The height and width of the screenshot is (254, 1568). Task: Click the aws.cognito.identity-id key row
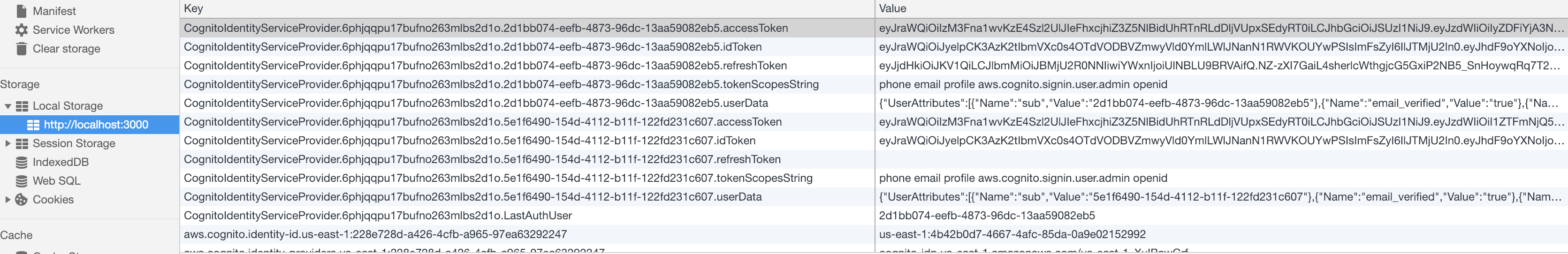tap(375, 235)
